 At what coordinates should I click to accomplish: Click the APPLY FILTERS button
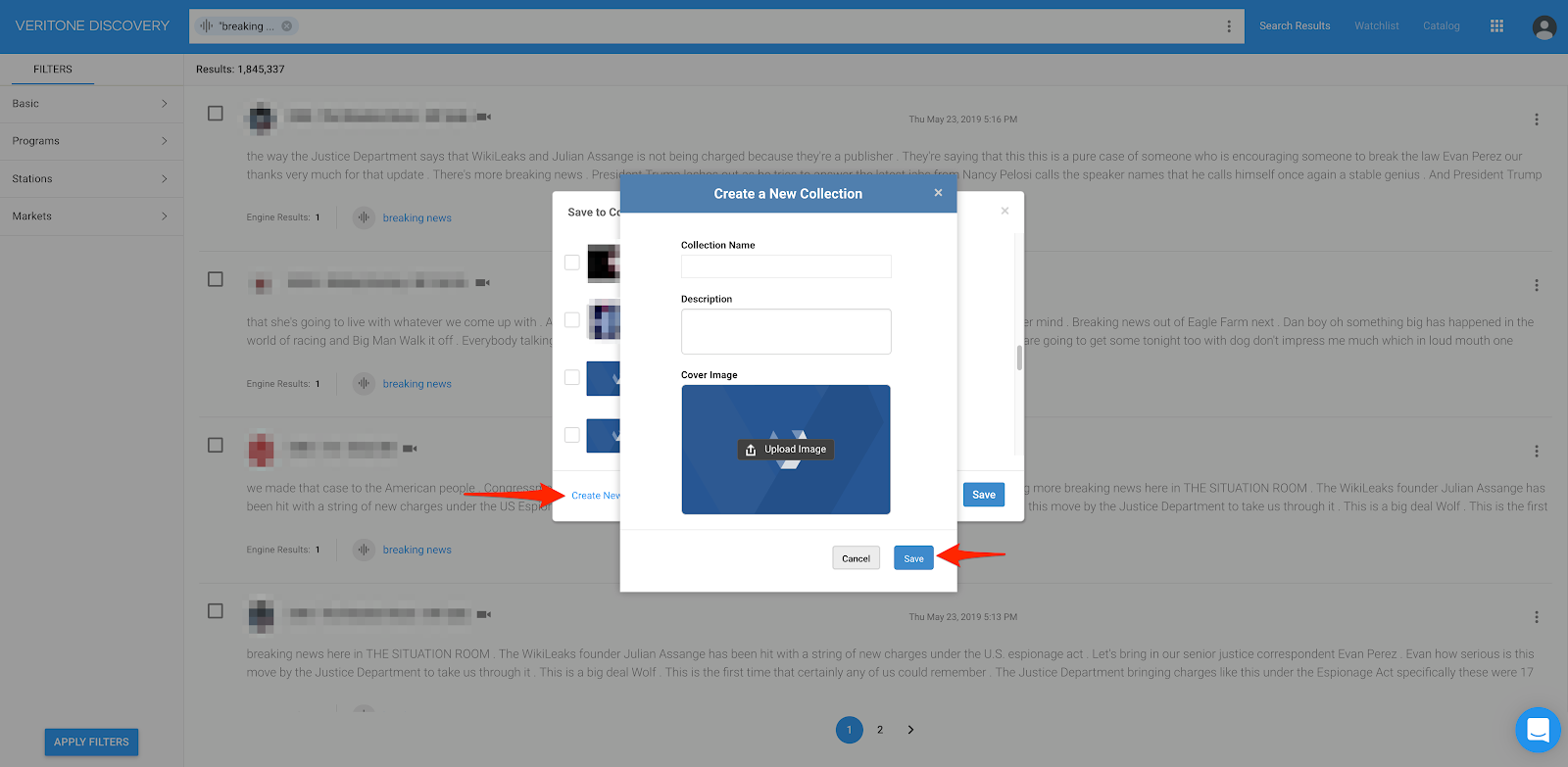pos(91,743)
